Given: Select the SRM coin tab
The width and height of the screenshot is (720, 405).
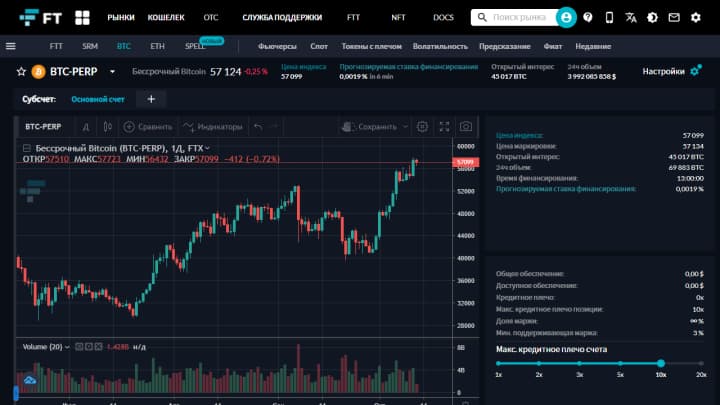Looking at the screenshot, I should pyautogui.click(x=90, y=46).
